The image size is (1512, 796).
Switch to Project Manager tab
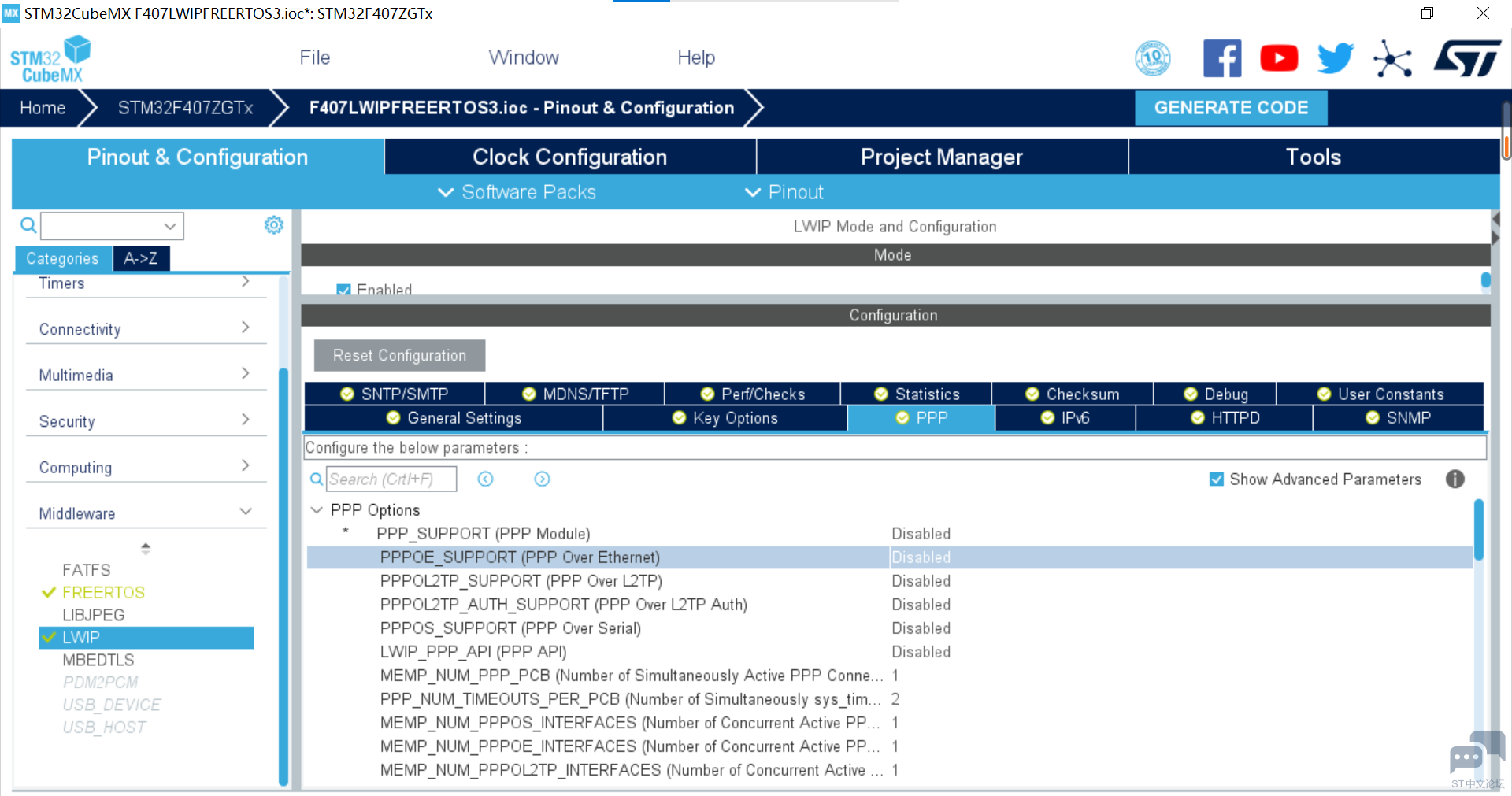tap(942, 157)
